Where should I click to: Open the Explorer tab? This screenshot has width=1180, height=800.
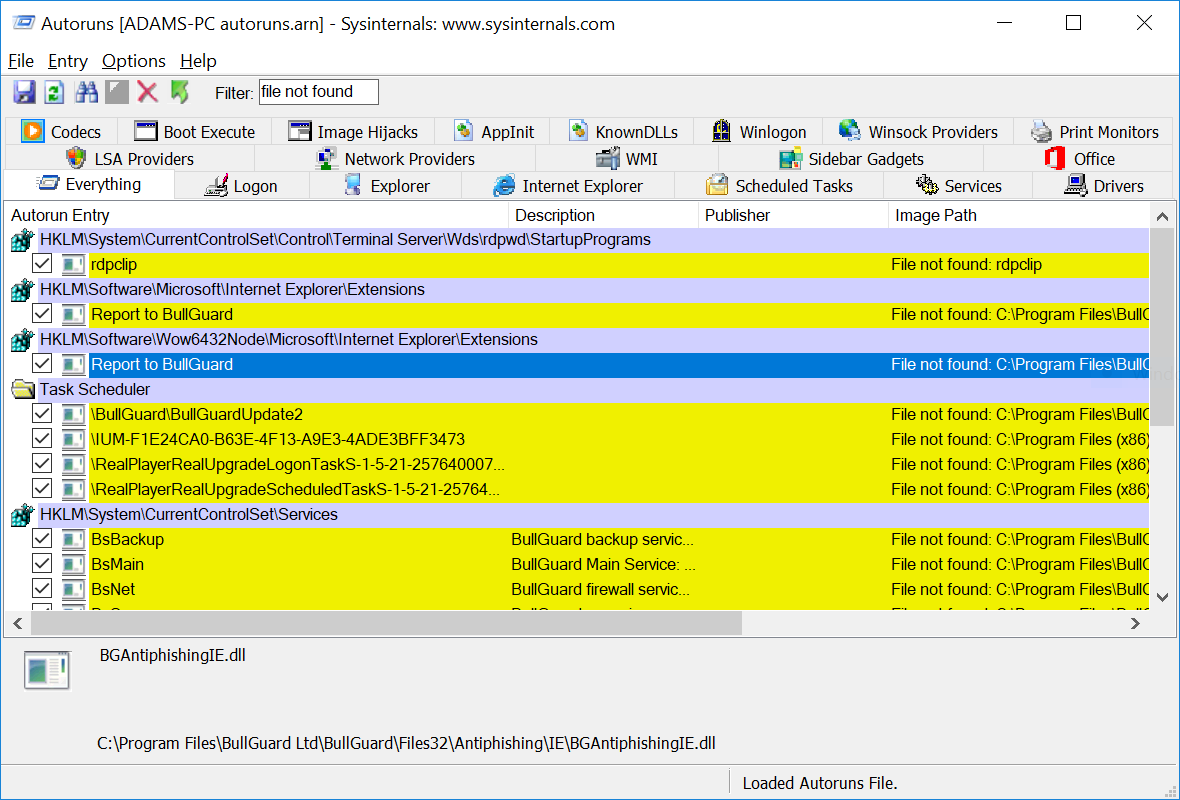(386, 186)
